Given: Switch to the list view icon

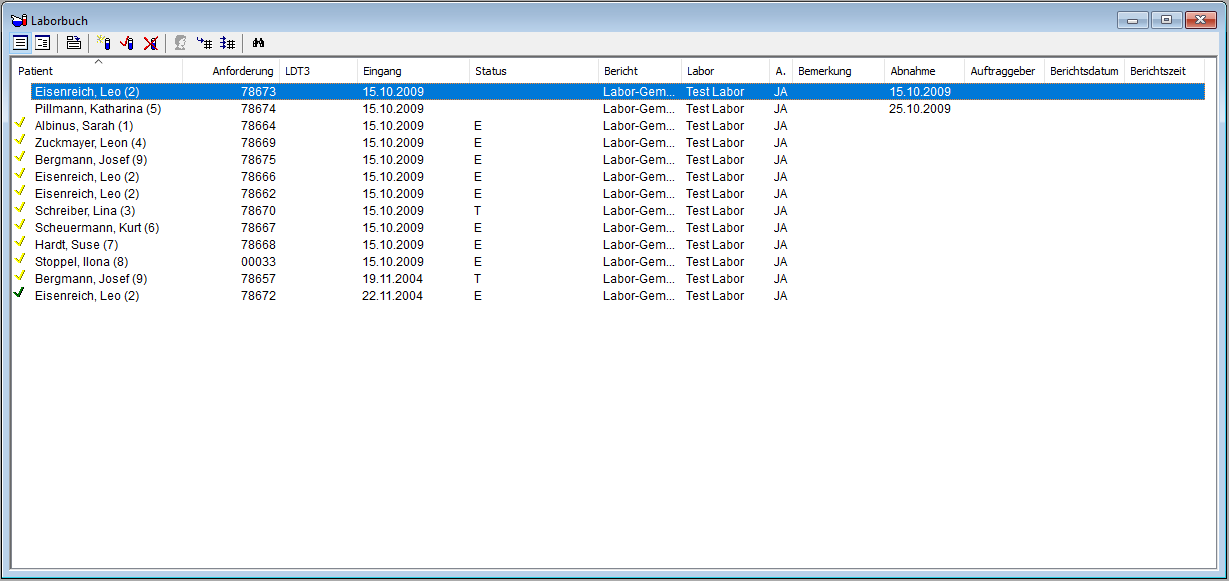Looking at the screenshot, I should point(20,43).
